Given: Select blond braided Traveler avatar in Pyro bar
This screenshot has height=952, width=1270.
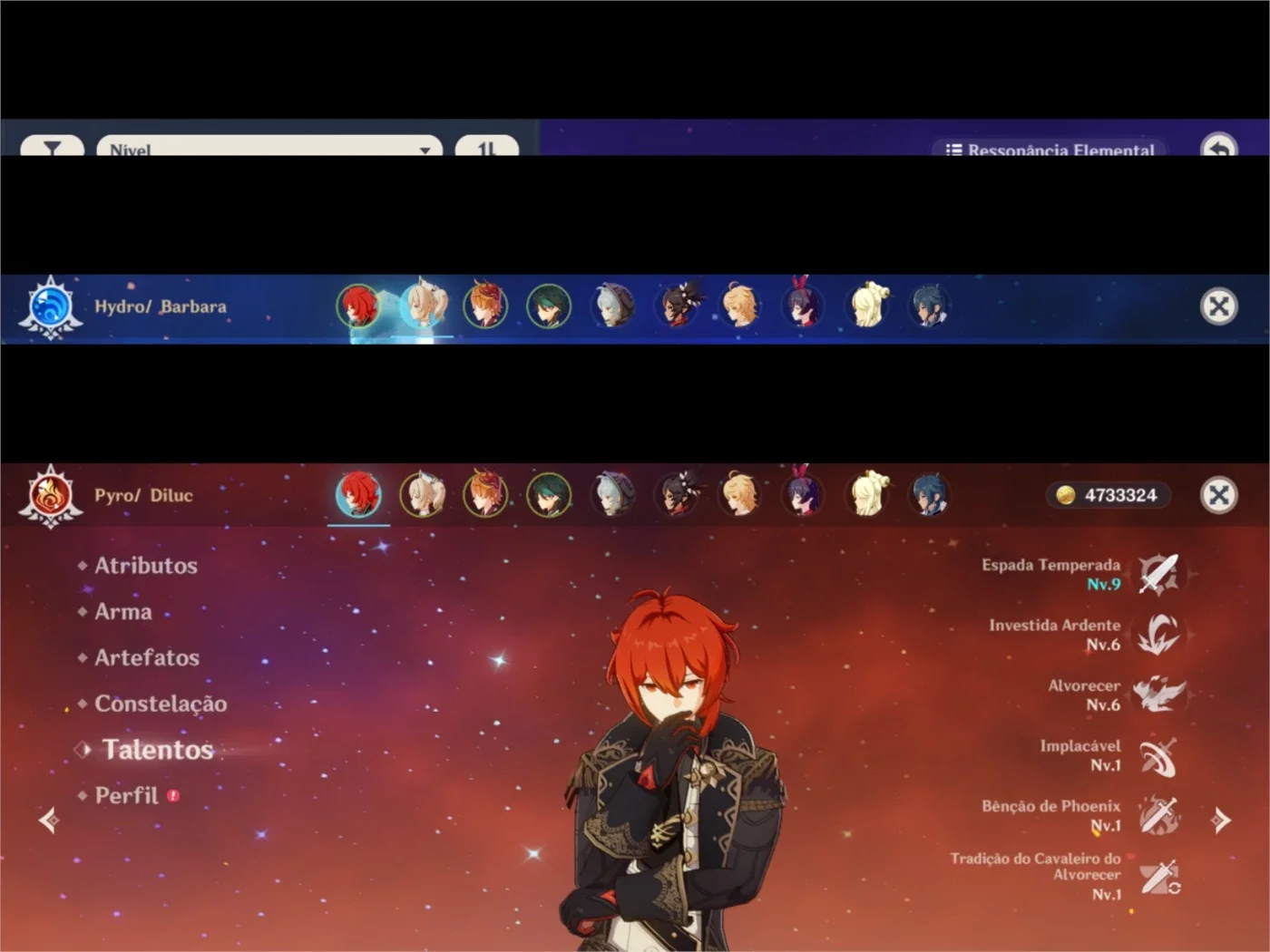Looking at the screenshot, I should pyautogui.click(x=739, y=495).
